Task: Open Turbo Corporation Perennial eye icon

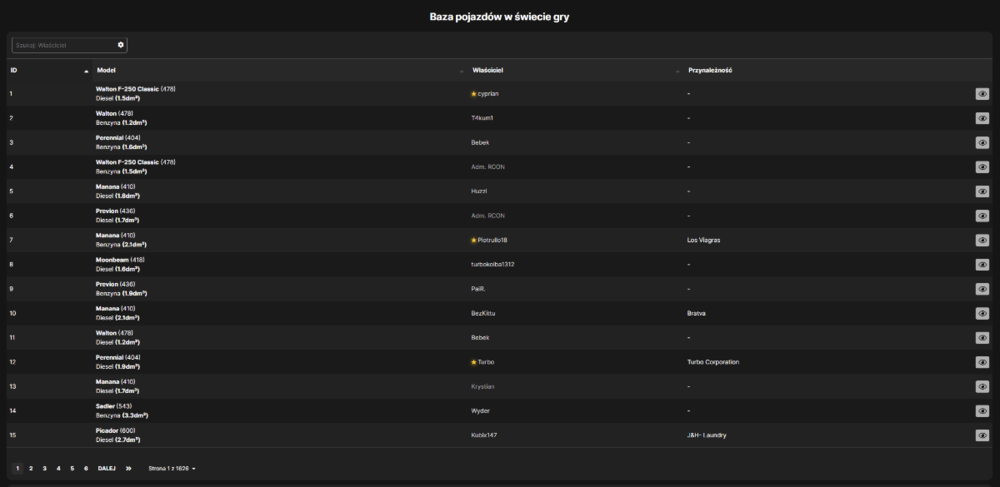Action: coord(982,362)
